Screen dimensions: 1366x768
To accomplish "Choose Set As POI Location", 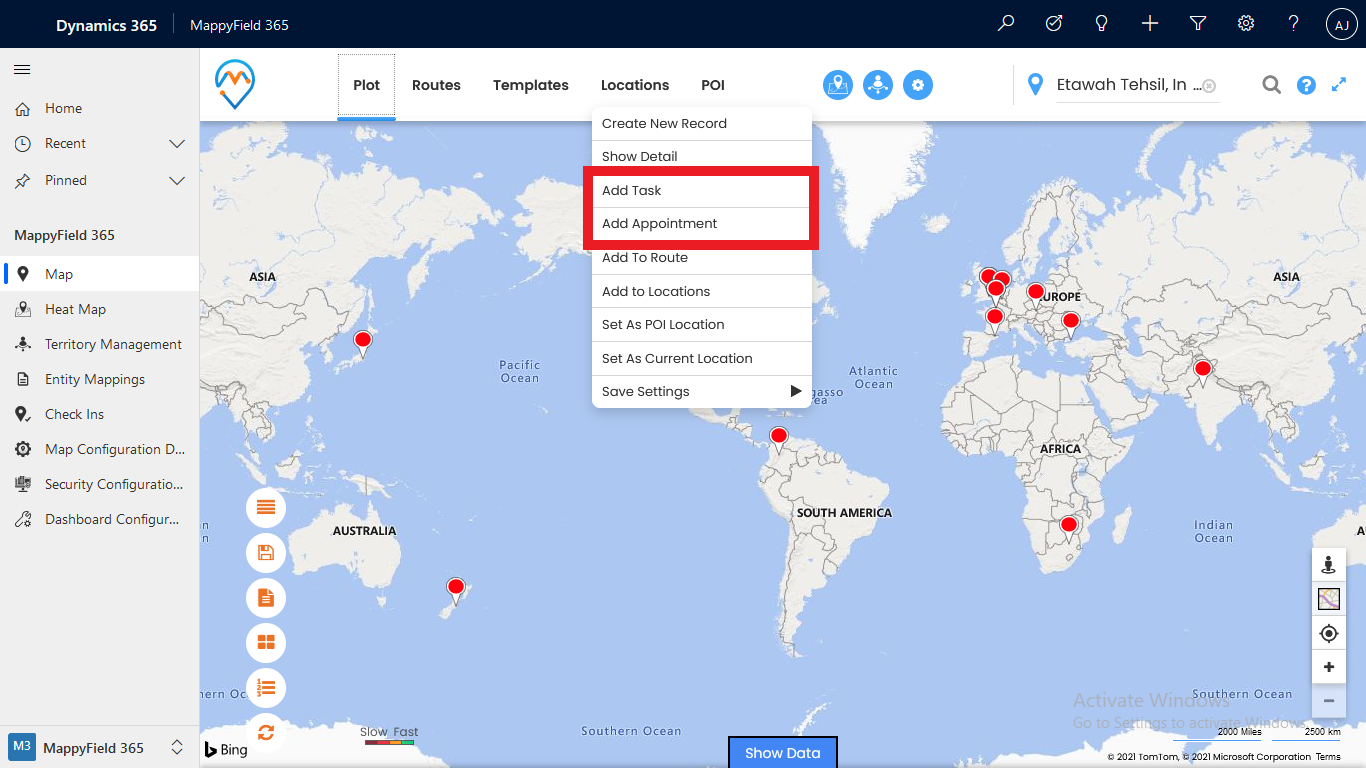I will [x=702, y=325].
